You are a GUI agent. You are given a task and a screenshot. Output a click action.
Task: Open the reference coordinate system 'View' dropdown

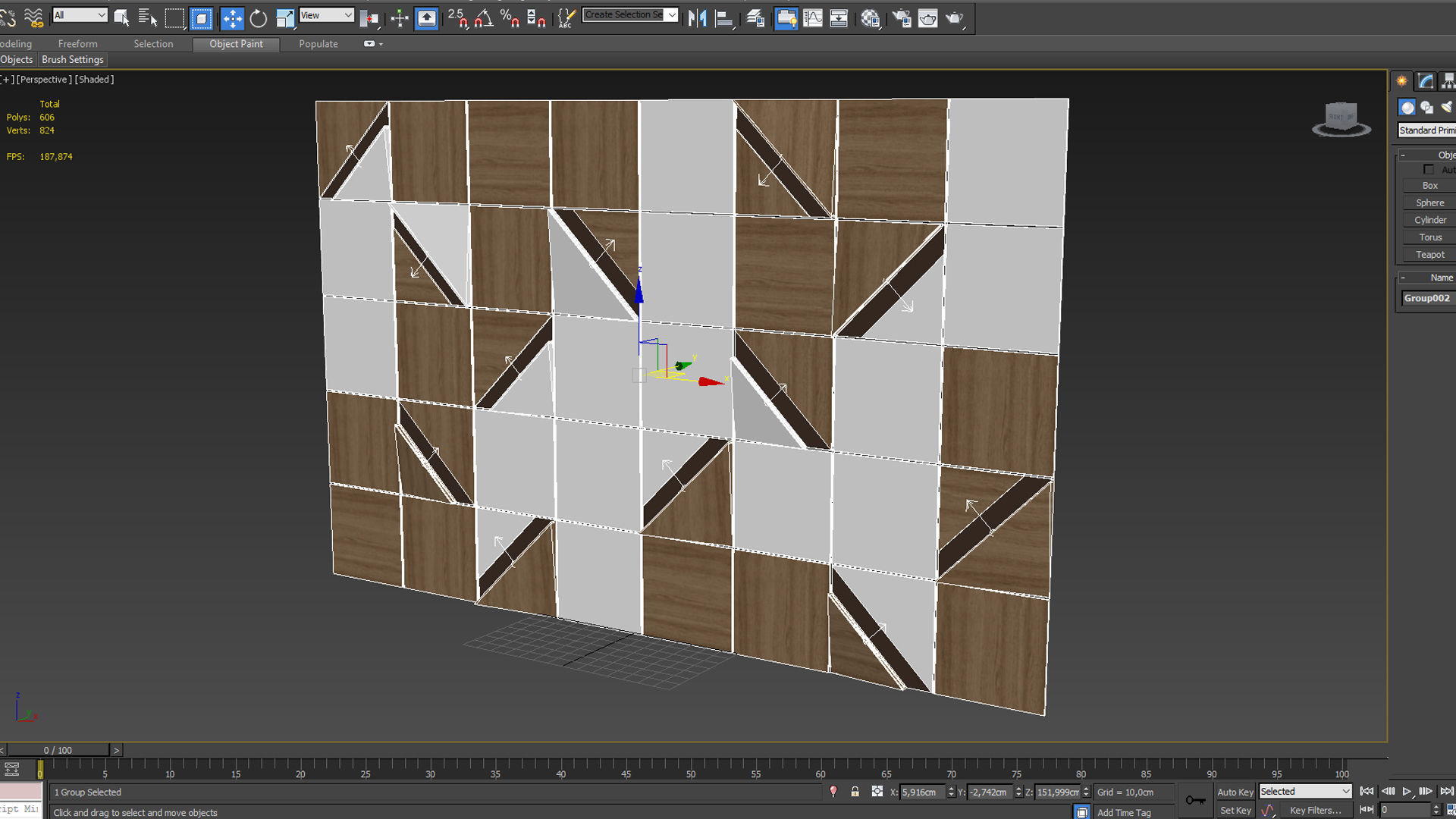click(x=327, y=15)
